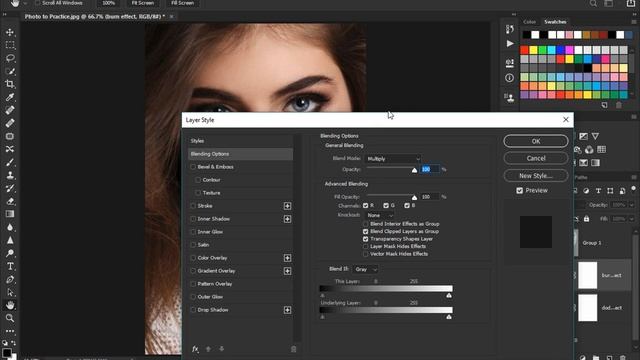Switch to the Swatches panel tab
Screen dimensions: 640x360
point(555,22)
